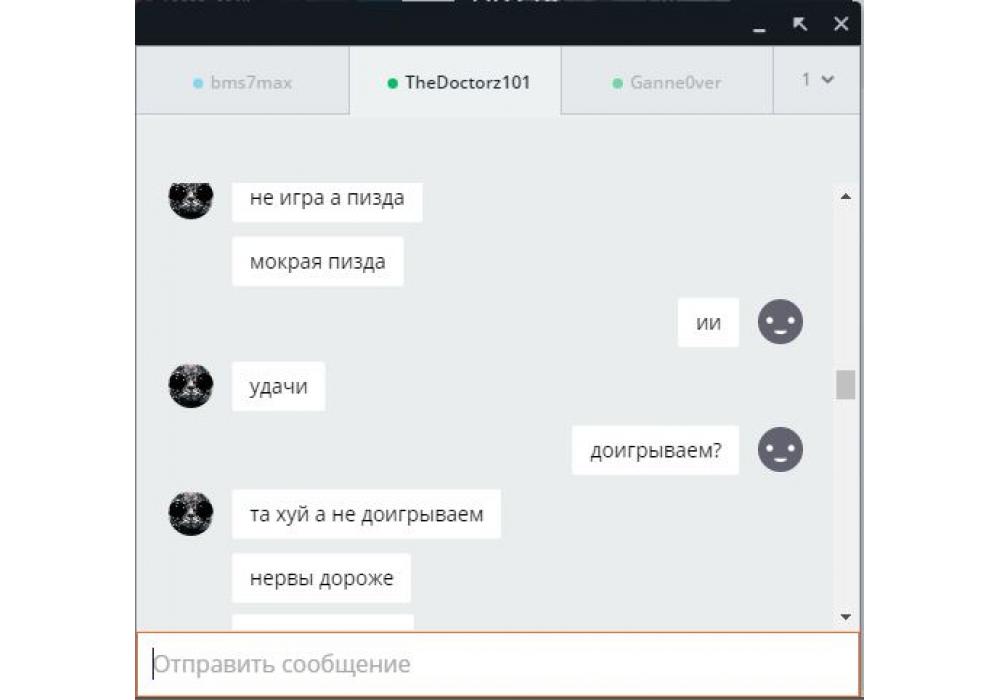Click the "доигрываем?" message bubble
The width and height of the screenshot is (1000, 700).
pyautogui.click(x=655, y=450)
